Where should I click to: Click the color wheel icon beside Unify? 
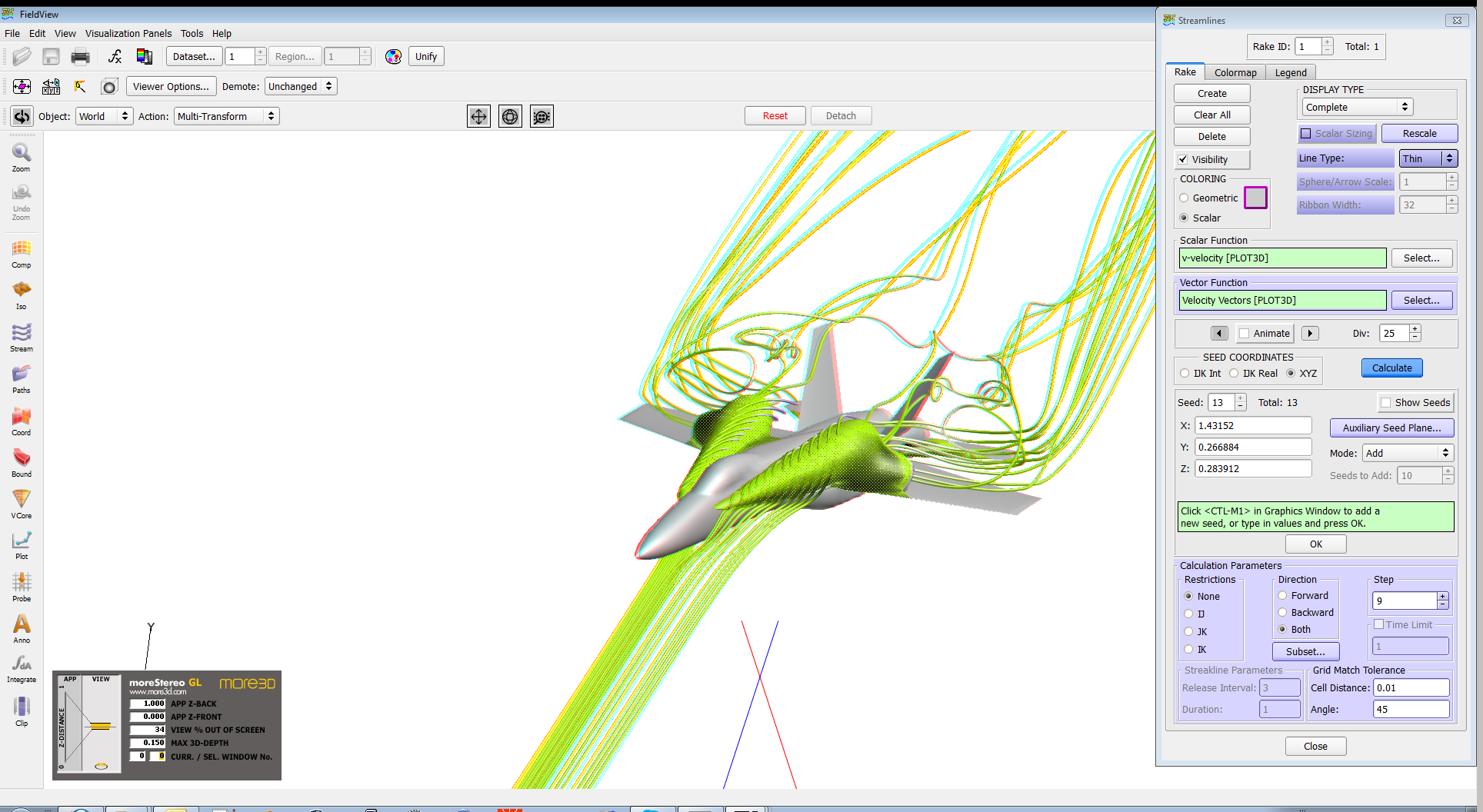coord(393,56)
